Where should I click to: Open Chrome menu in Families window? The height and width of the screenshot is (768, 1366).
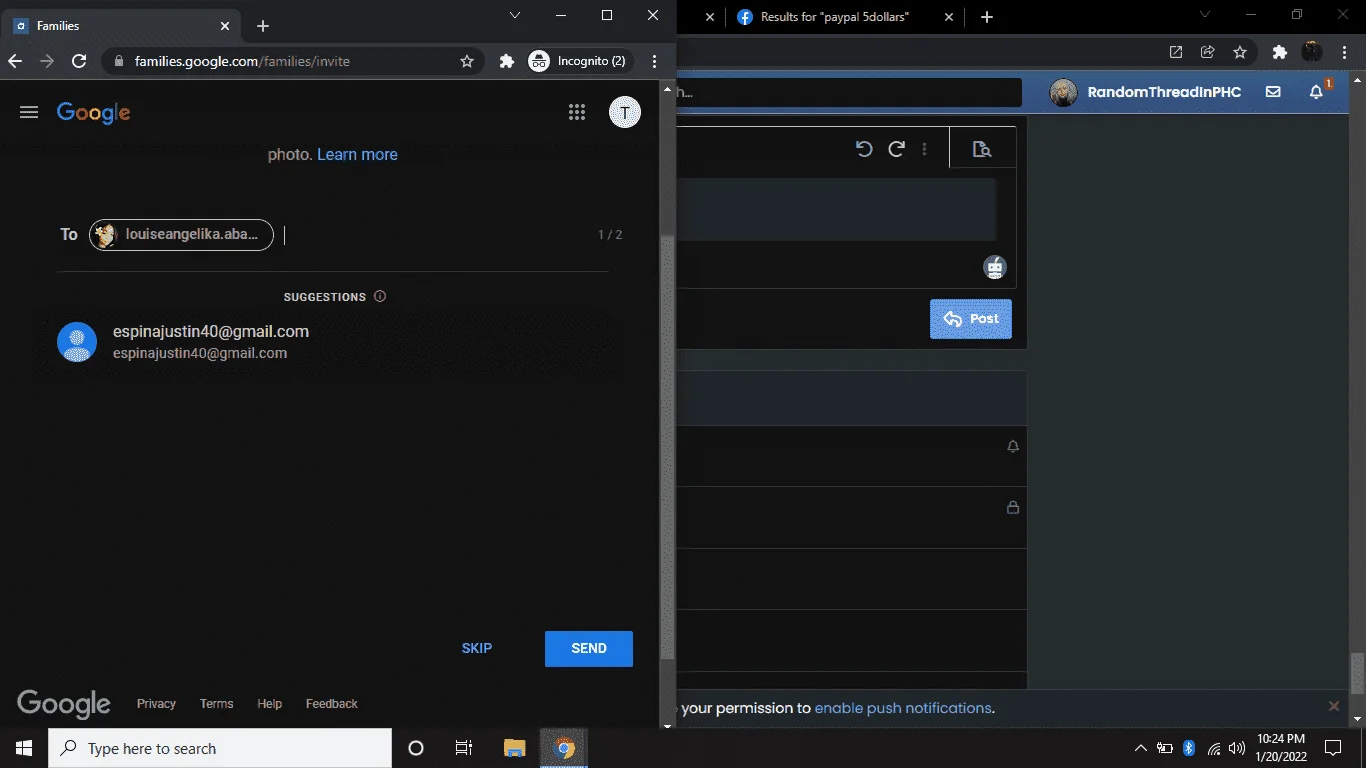pyautogui.click(x=655, y=61)
